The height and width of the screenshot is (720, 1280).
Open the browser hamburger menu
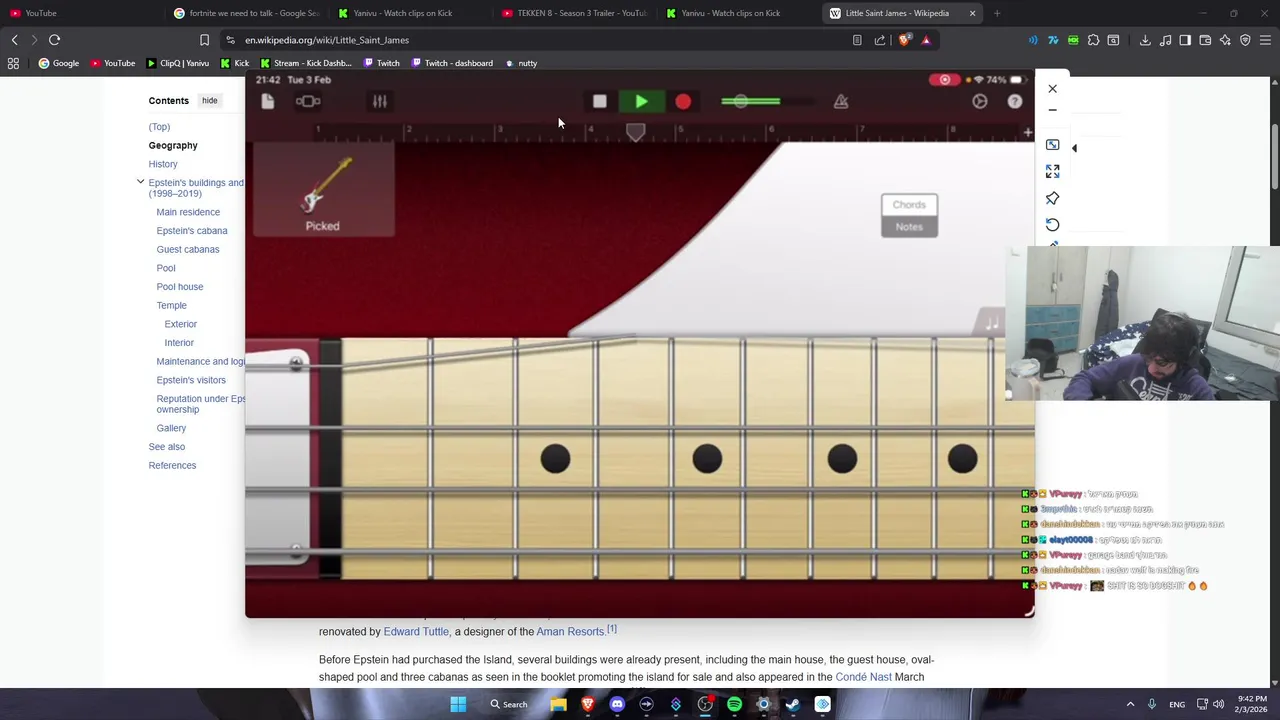1265,40
